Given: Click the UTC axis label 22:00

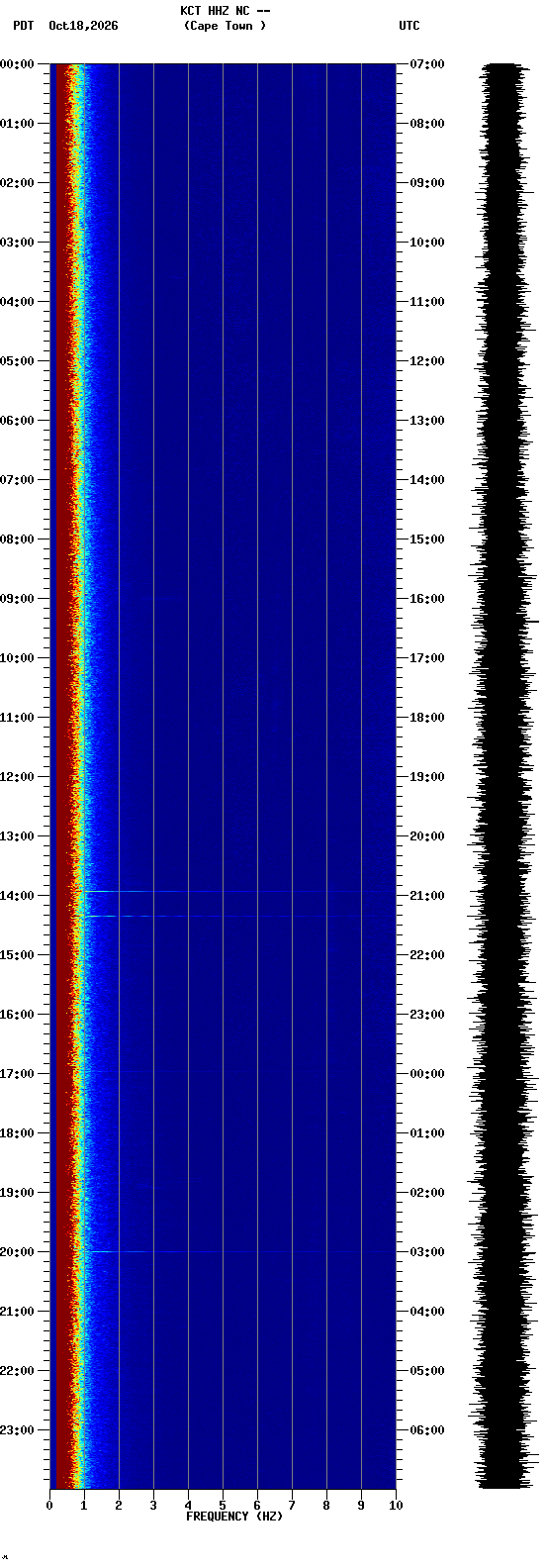Looking at the screenshot, I should tap(427, 955).
